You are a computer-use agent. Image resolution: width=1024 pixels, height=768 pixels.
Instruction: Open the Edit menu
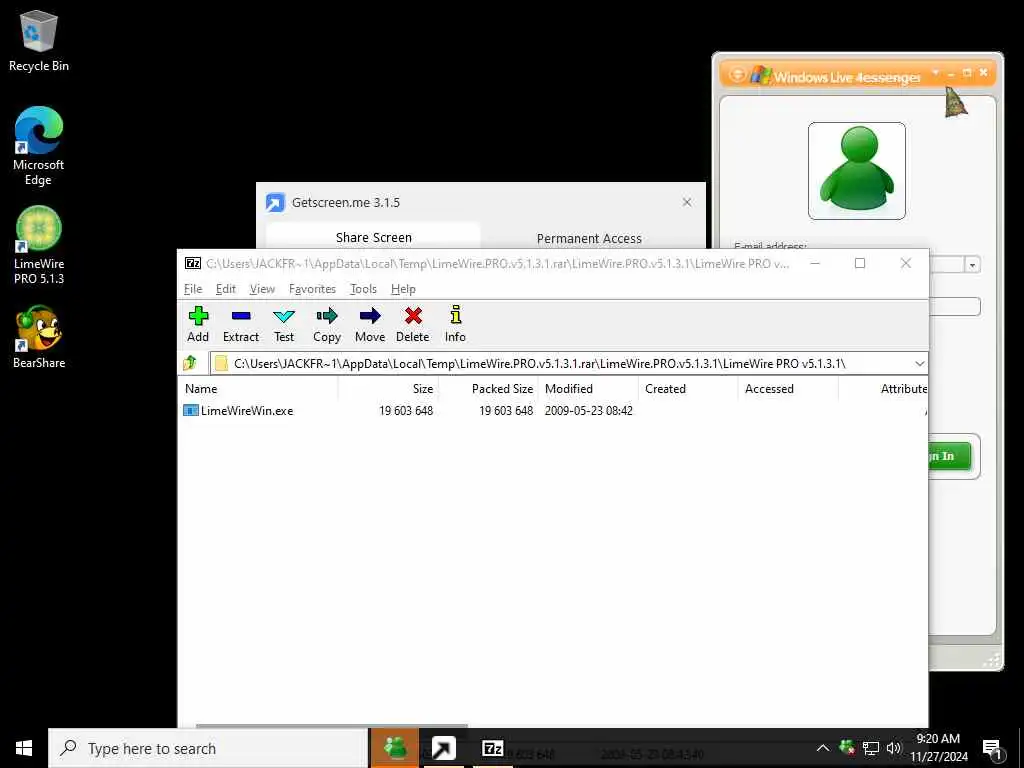tap(225, 289)
